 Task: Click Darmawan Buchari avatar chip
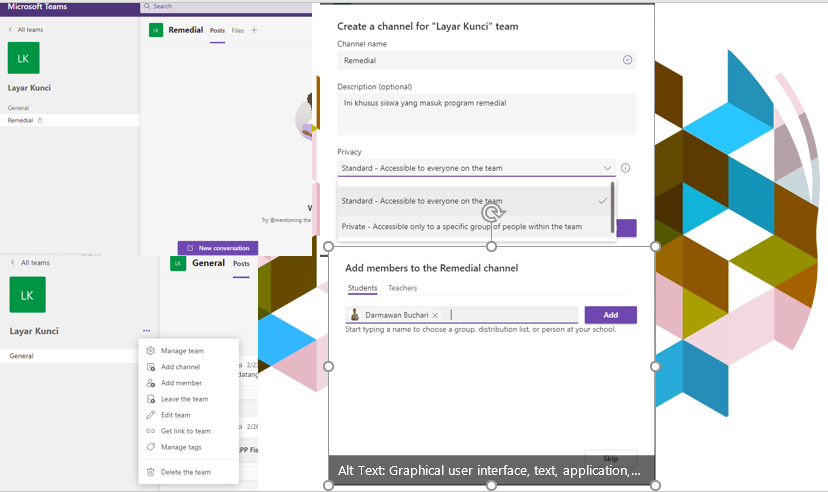pyautogui.click(x=355, y=315)
